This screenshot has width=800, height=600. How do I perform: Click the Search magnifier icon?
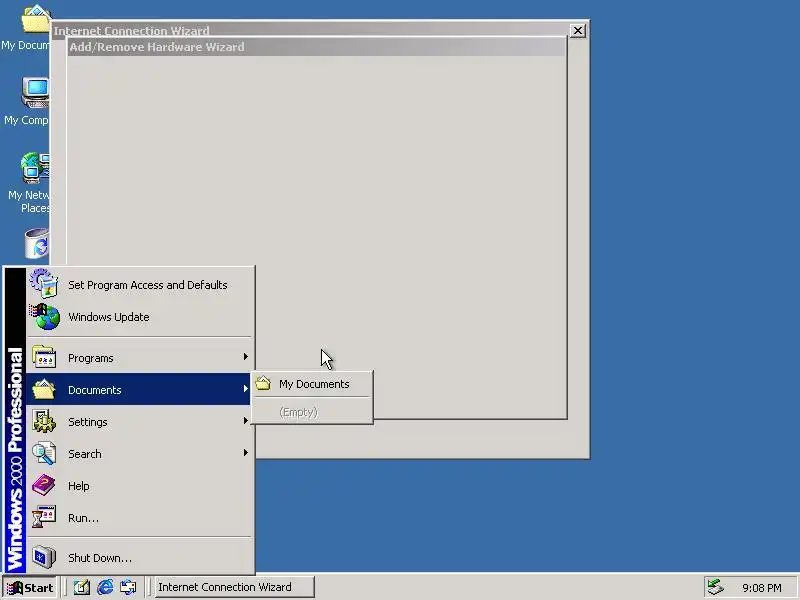coord(44,454)
